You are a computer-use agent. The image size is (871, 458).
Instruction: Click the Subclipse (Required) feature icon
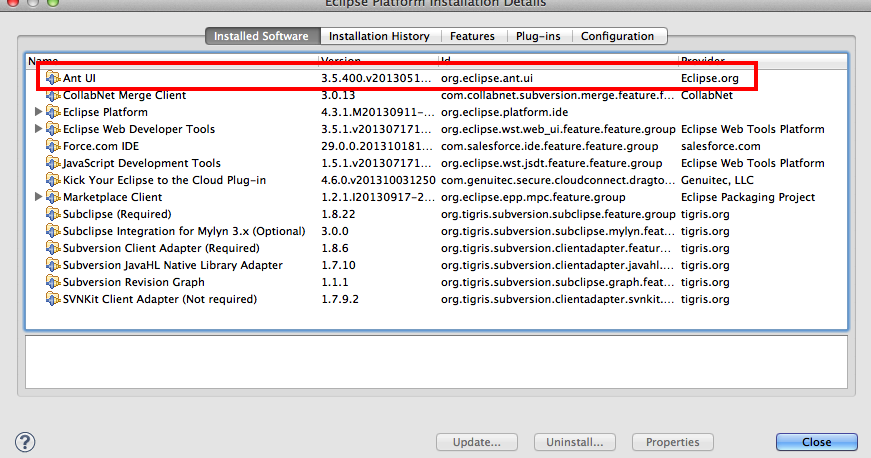point(53,214)
